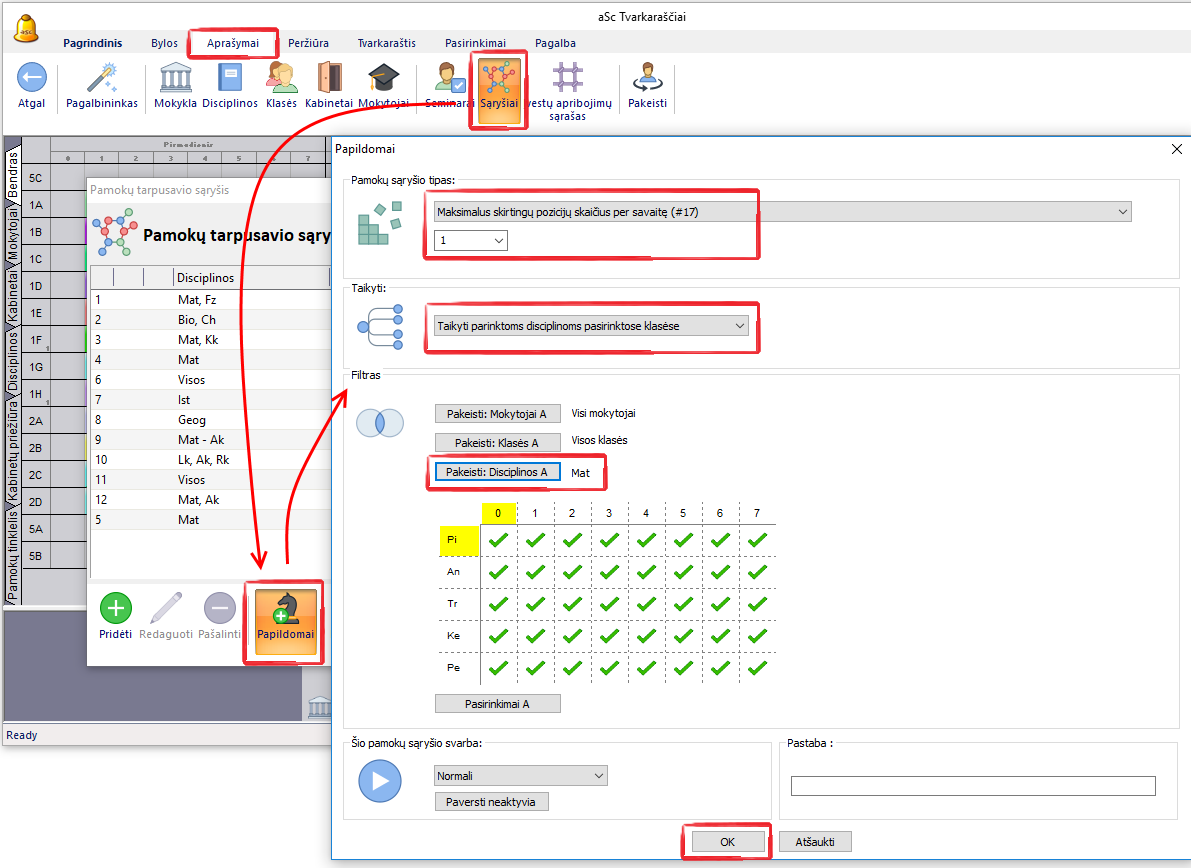Click the green Pridėti plus icon
The image size is (1191, 868).
[116, 608]
